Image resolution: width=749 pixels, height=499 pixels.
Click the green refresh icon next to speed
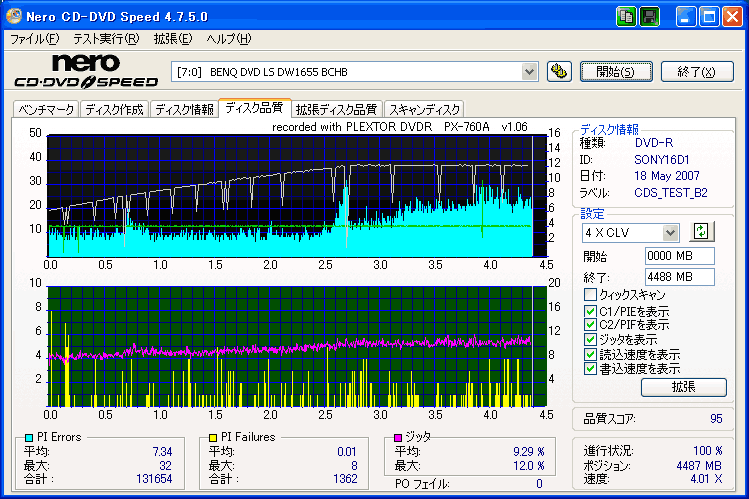(700, 232)
